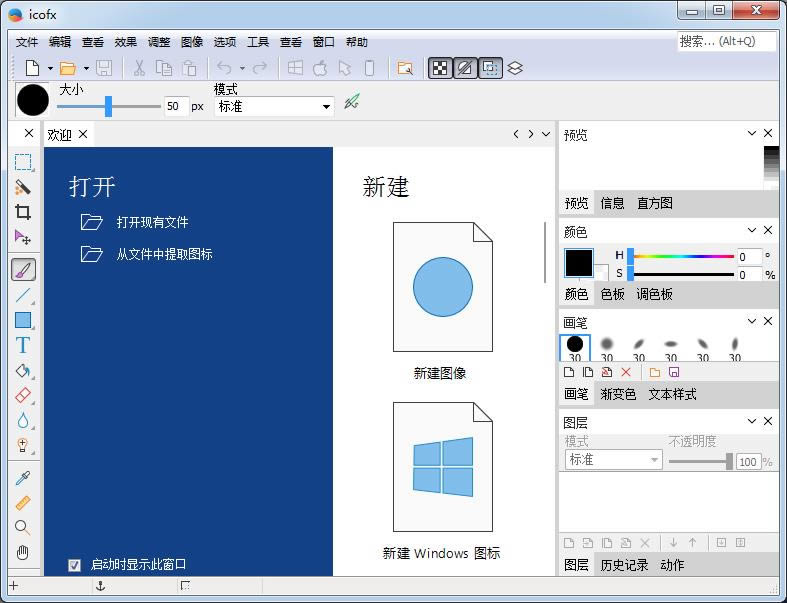Click the Apple icon toolbar button
Image resolution: width=787 pixels, height=603 pixels.
coord(320,68)
